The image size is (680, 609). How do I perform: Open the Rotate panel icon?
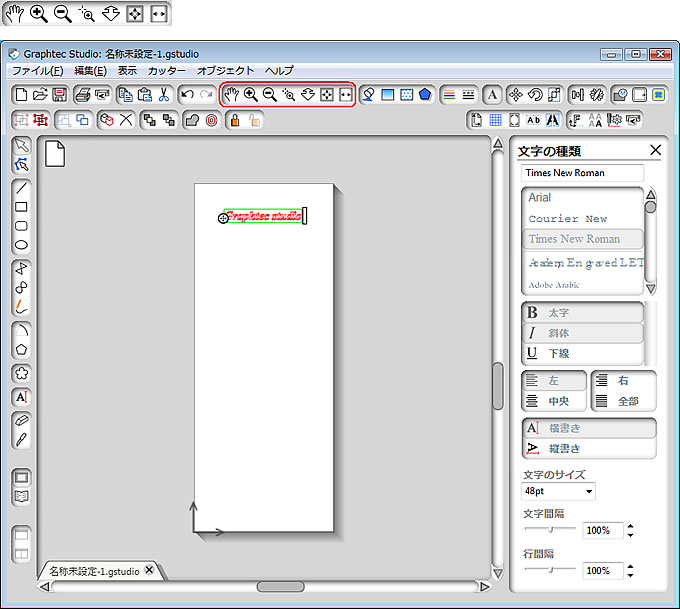coord(535,95)
